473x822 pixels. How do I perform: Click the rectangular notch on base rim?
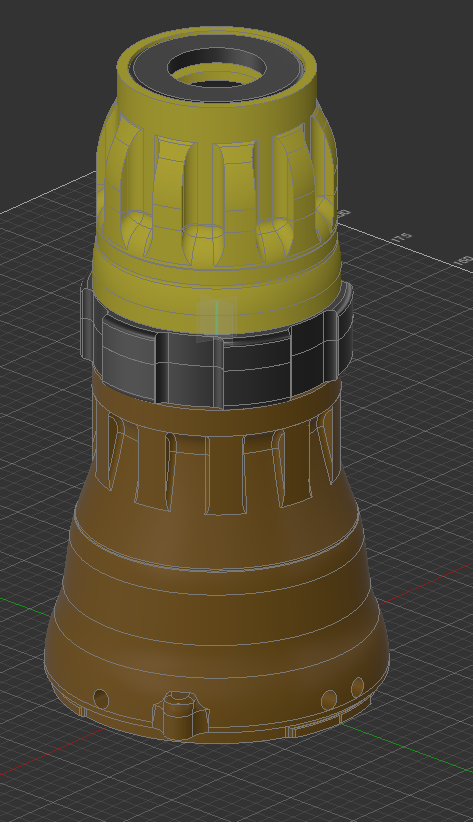pyautogui.click(x=314, y=724)
